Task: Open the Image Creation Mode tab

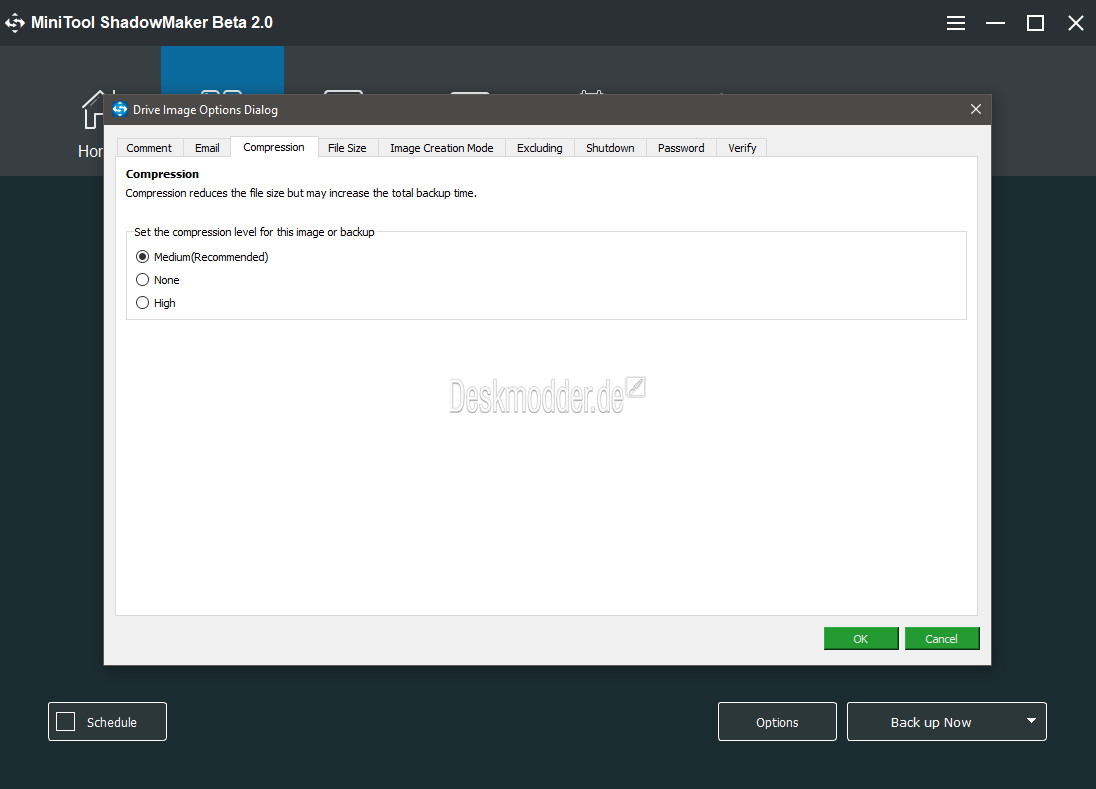Action: pos(442,148)
